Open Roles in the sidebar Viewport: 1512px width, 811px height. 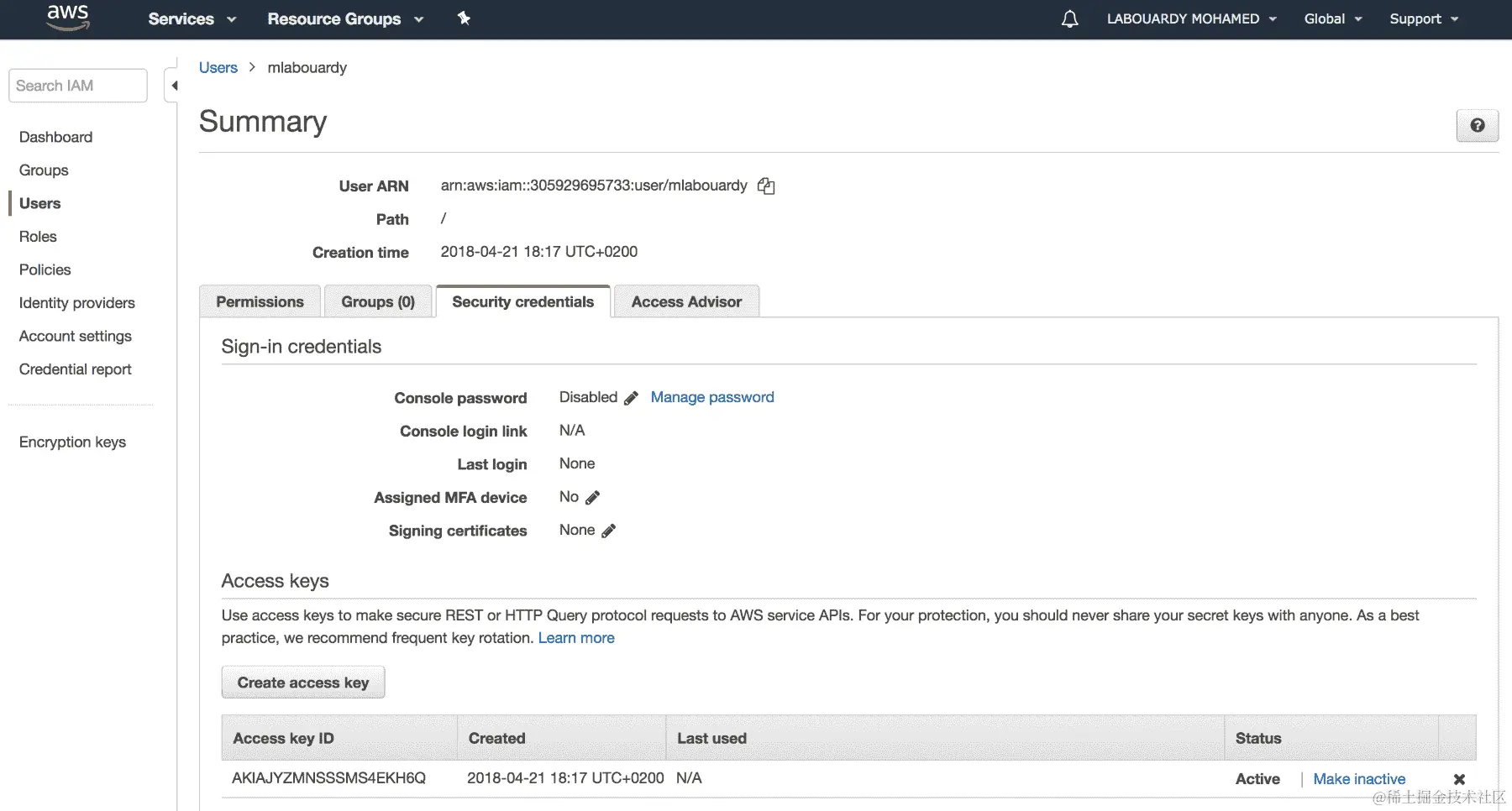coord(38,237)
